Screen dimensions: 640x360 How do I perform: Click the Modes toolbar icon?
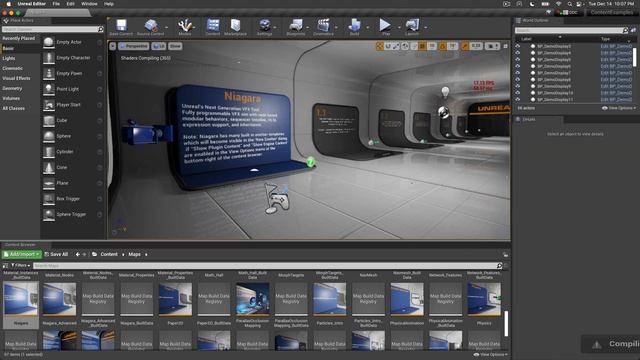coord(184,26)
